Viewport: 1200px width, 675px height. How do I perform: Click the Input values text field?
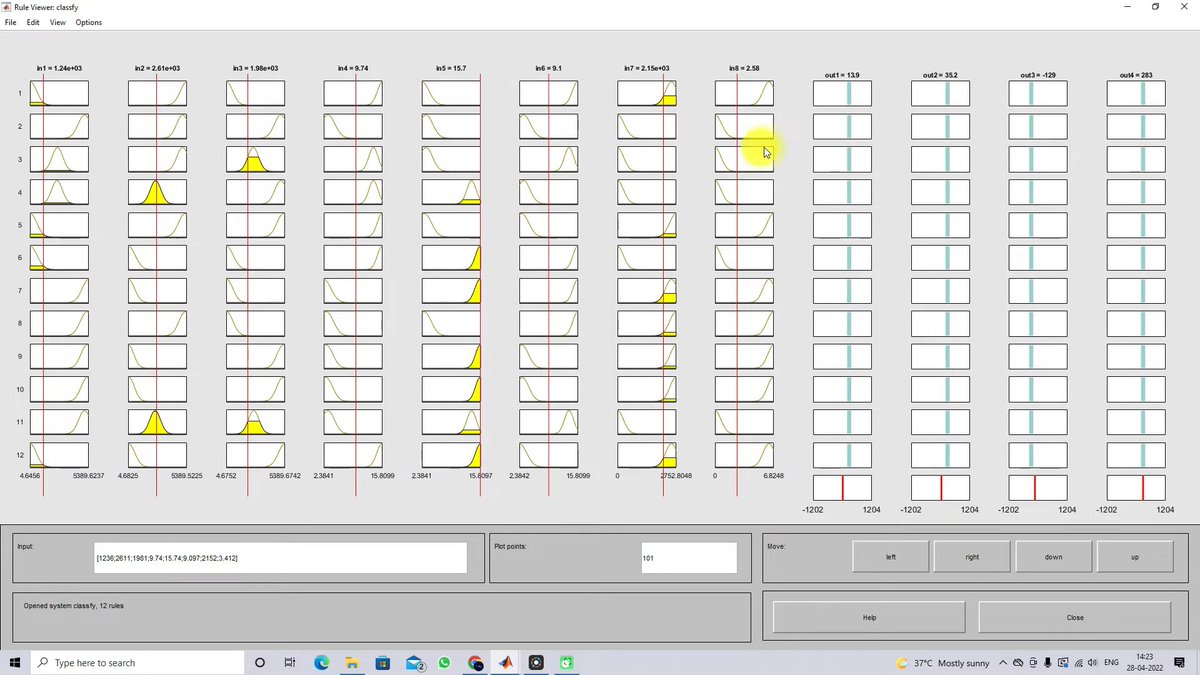point(280,557)
